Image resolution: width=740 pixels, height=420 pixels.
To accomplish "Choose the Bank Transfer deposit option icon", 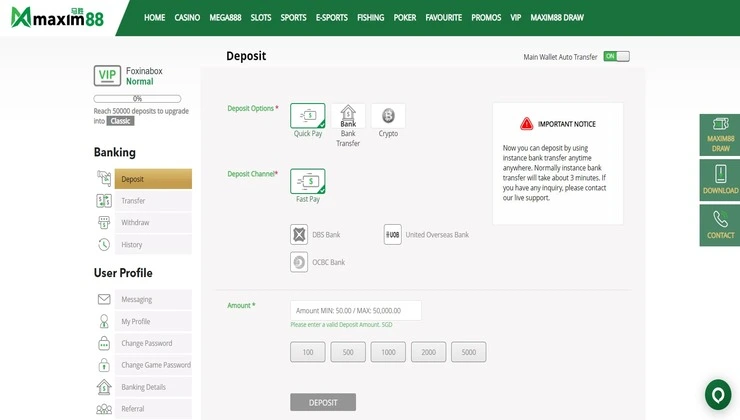I will pyautogui.click(x=348, y=116).
